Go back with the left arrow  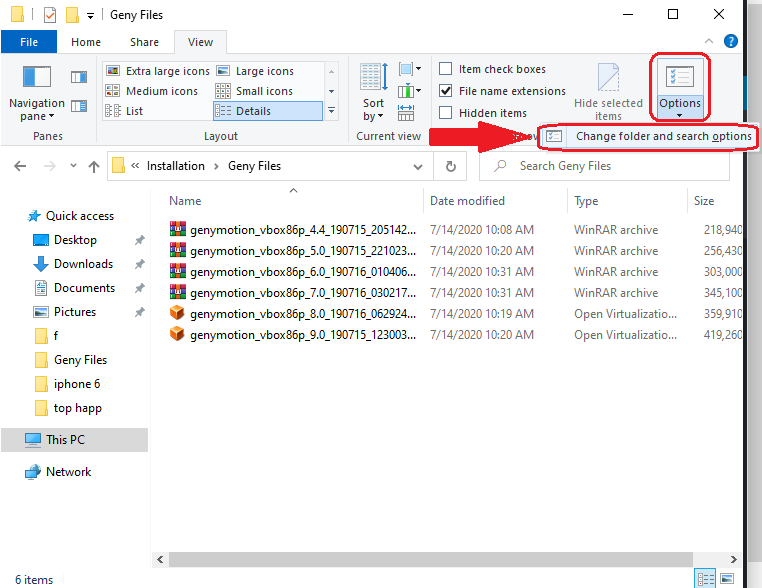[20, 166]
